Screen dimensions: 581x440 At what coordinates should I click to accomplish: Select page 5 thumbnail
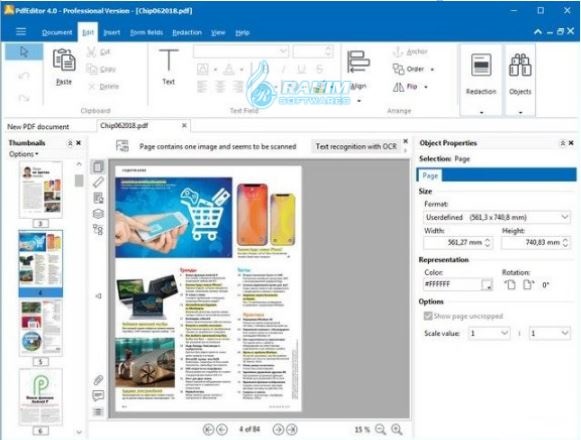pos(41,328)
